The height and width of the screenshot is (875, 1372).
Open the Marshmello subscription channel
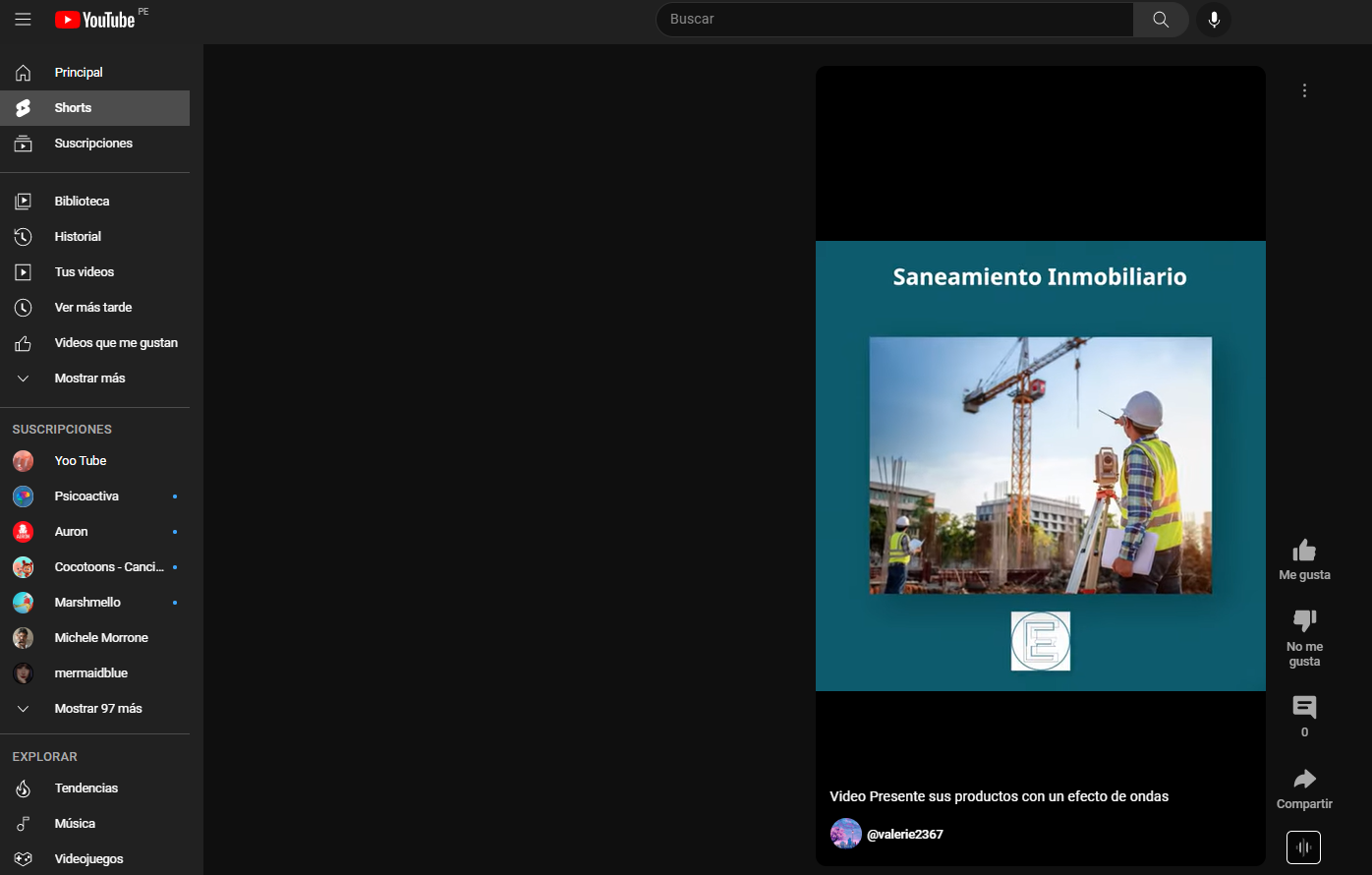tap(87, 603)
